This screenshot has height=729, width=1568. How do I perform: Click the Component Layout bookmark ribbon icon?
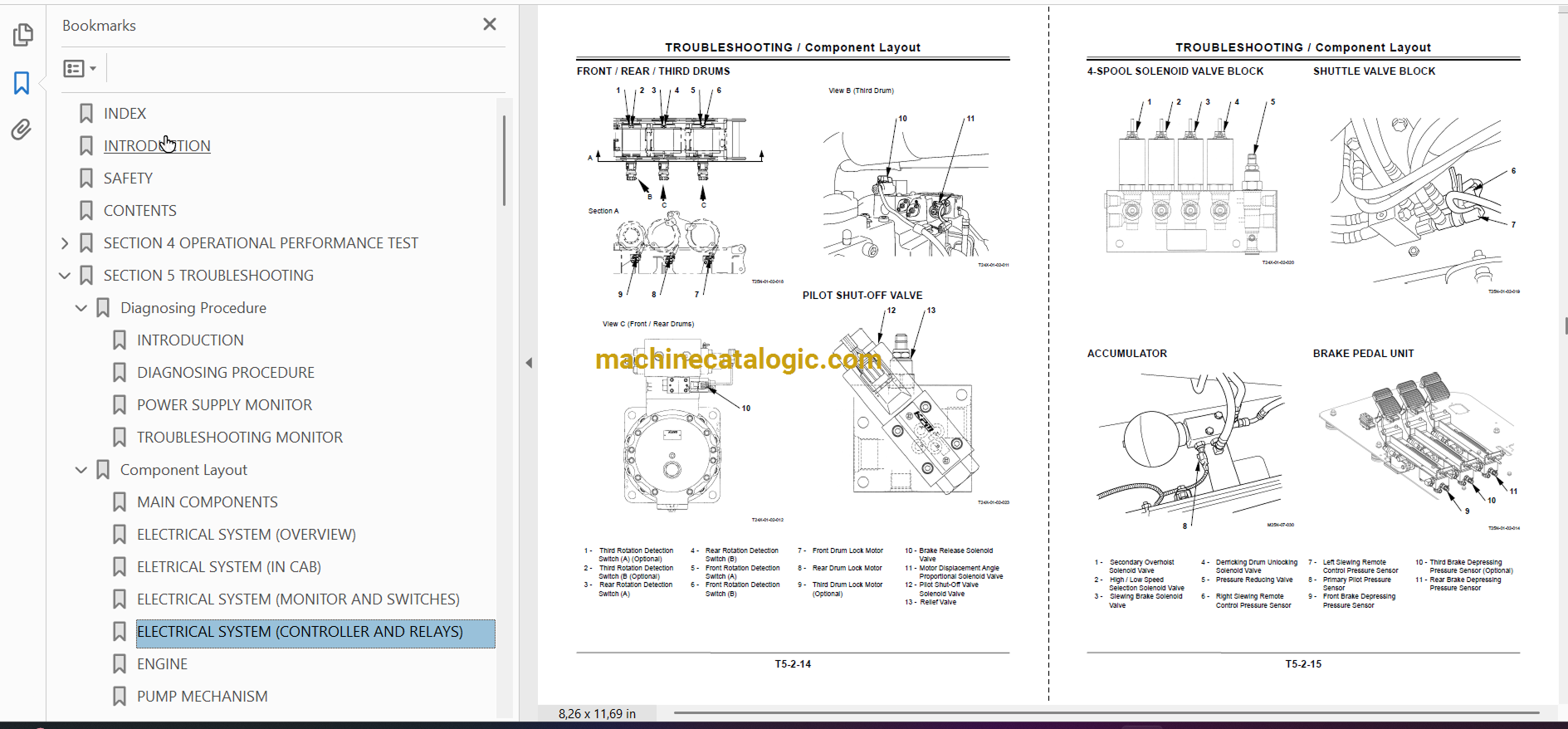[x=103, y=469]
